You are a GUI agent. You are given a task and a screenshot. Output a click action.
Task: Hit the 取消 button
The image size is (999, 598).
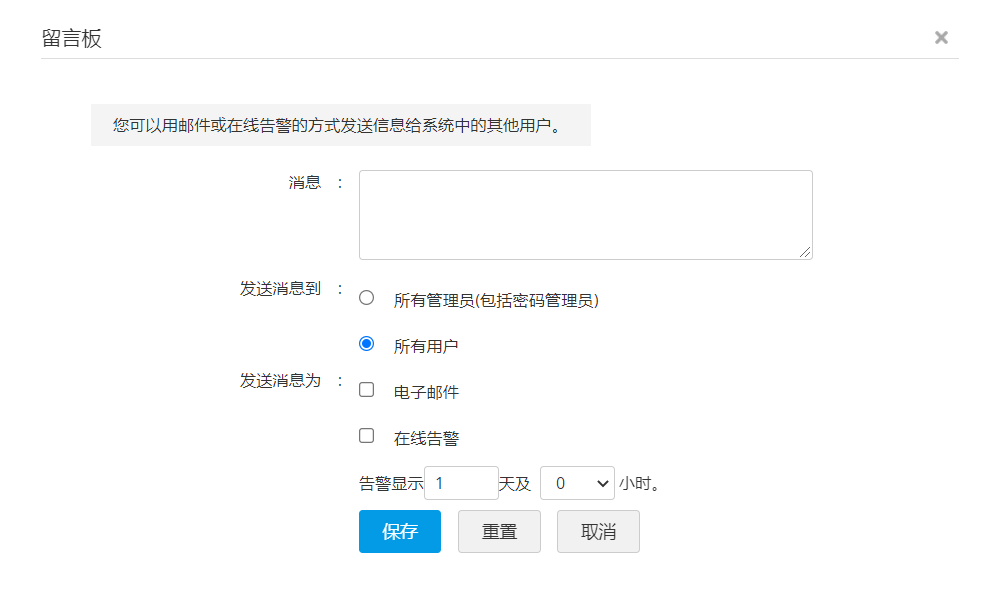(x=598, y=531)
